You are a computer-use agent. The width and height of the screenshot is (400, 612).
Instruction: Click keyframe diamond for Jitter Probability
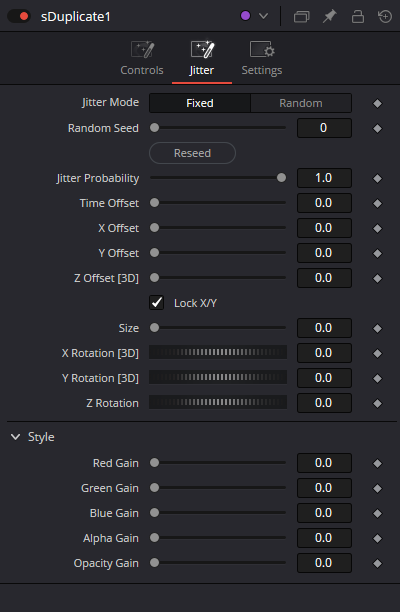377,178
